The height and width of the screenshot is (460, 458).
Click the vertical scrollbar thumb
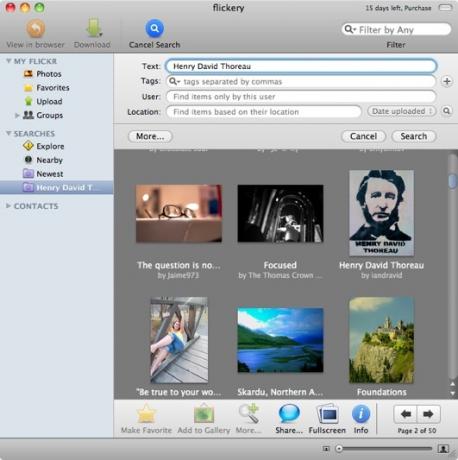click(452, 181)
